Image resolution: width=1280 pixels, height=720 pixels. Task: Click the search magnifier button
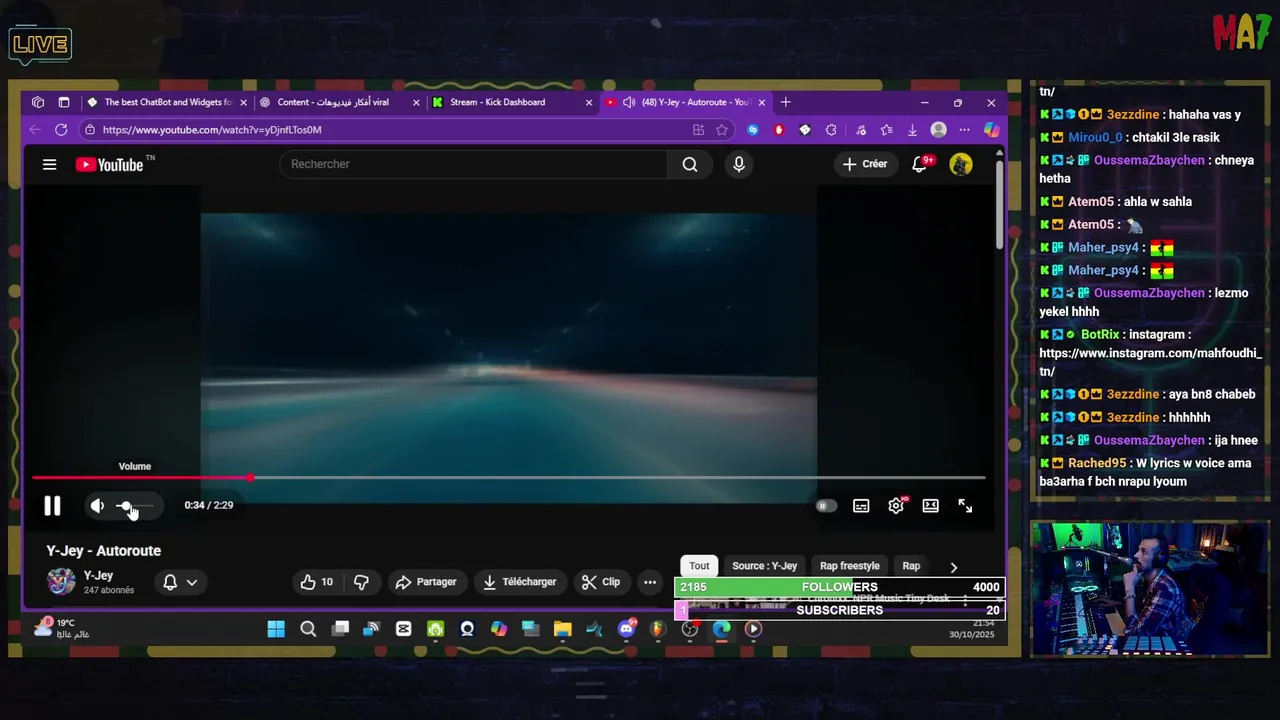click(x=690, y=164)
